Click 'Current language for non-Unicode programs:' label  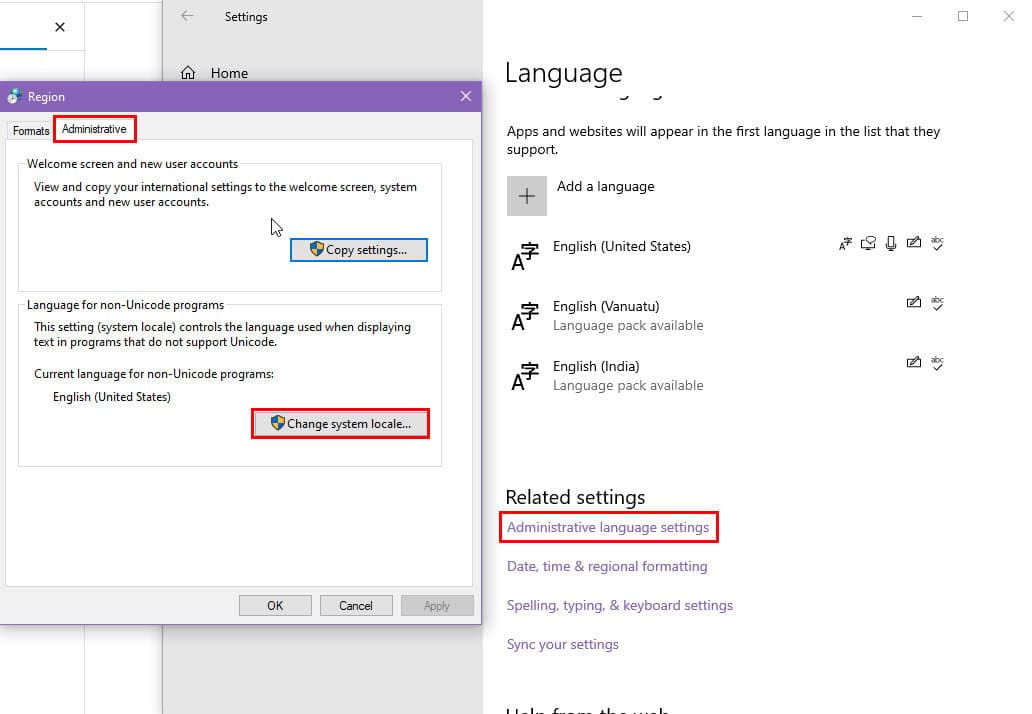(154, 374)
